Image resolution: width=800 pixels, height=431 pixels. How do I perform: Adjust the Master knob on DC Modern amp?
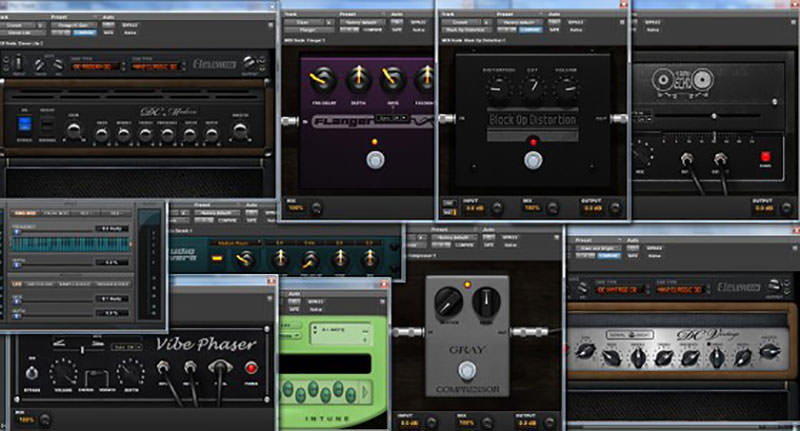(x=240, y=131)
